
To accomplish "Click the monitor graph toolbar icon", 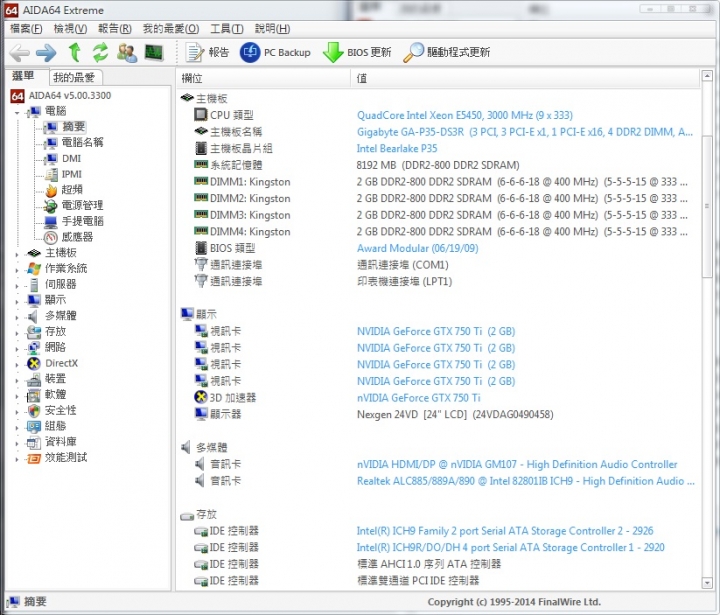I will click(x=153, y=52).
